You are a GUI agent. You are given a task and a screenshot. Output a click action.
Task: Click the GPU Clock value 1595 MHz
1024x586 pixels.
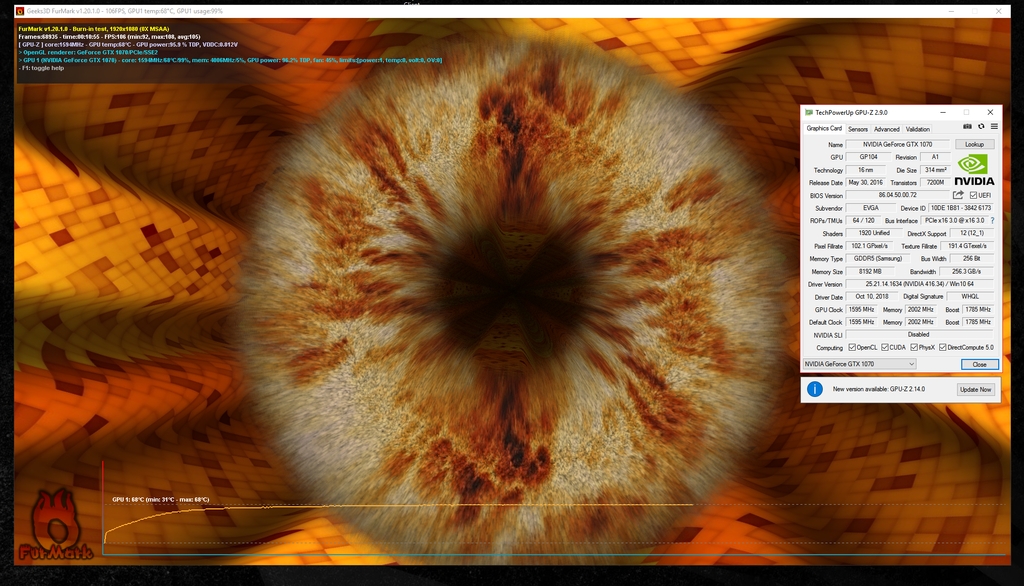[x=861, y=310]
